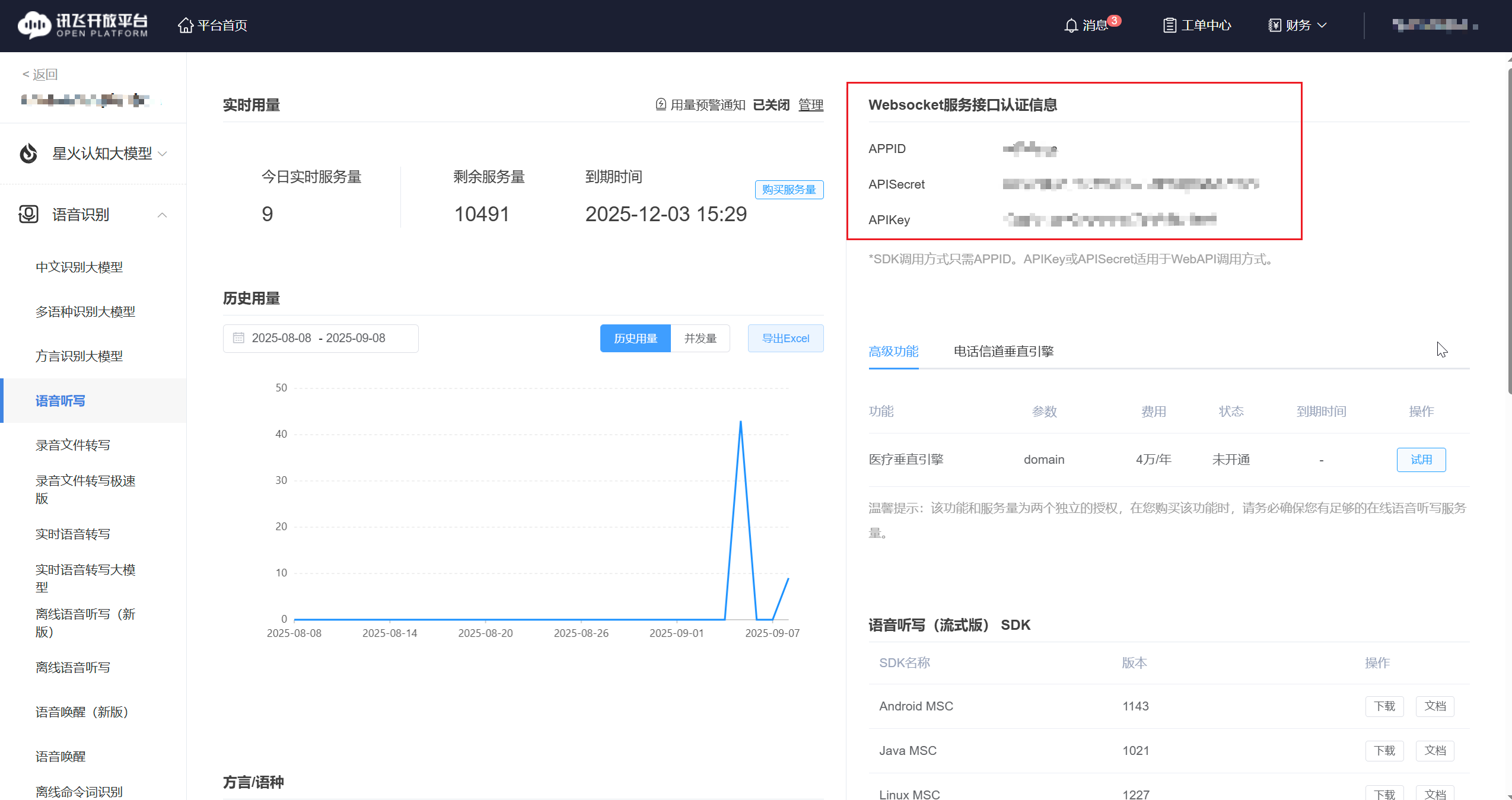The width and height of the screenshot is (1512, 800).
Task: Switch chart to 并发量 view
Action: (700, 339)
